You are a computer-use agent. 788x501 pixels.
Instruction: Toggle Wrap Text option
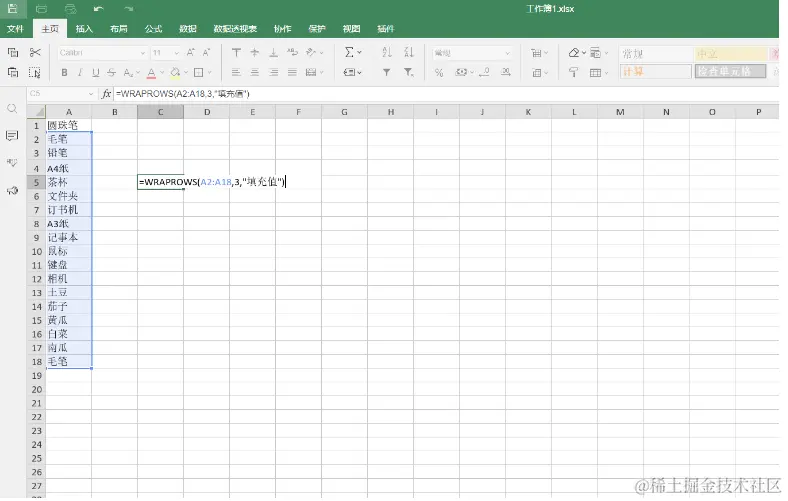tap(292, 52)
